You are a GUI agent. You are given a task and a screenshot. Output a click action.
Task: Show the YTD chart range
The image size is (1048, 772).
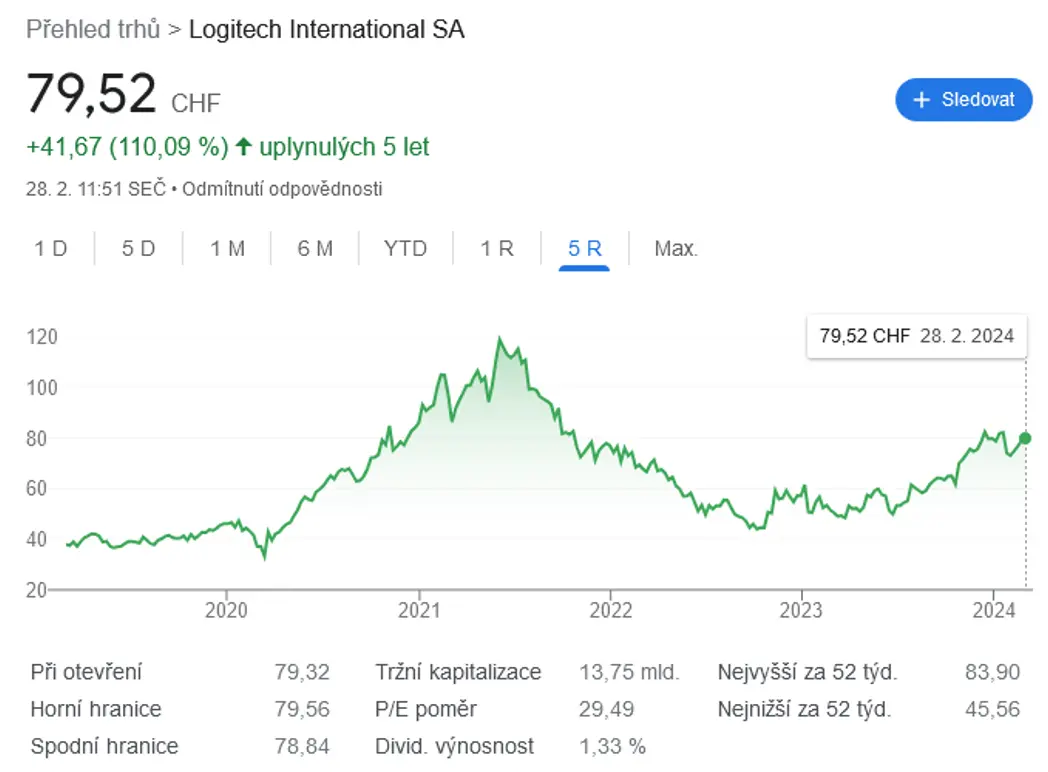[405, 249]
